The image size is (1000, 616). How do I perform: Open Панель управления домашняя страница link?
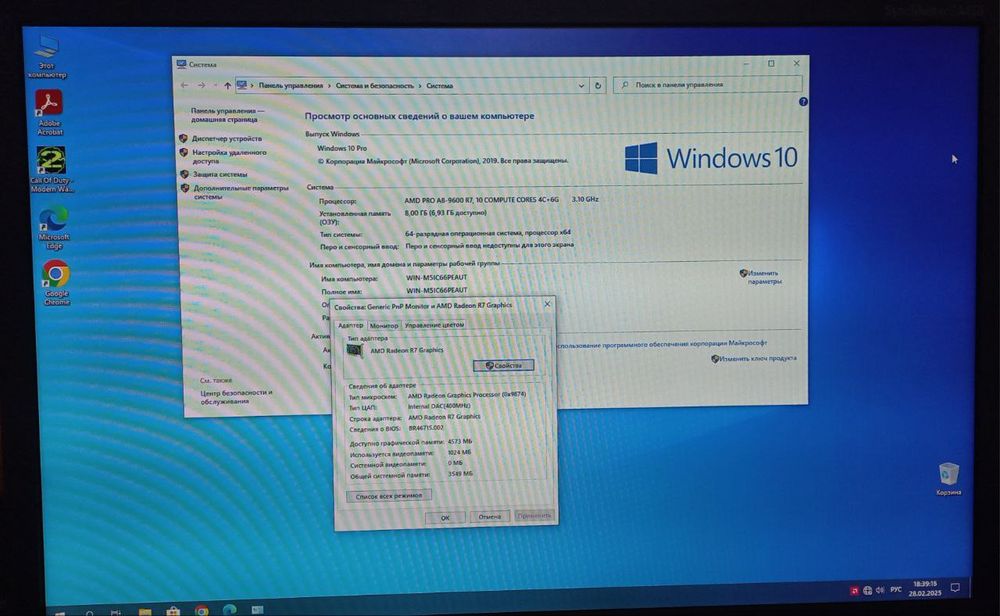(226, 115)
